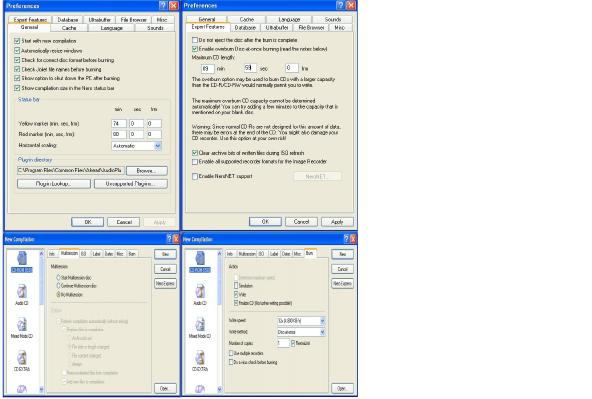Open the ISO tab in Multisession dialog
592x399 pixels.
(84, 254)
